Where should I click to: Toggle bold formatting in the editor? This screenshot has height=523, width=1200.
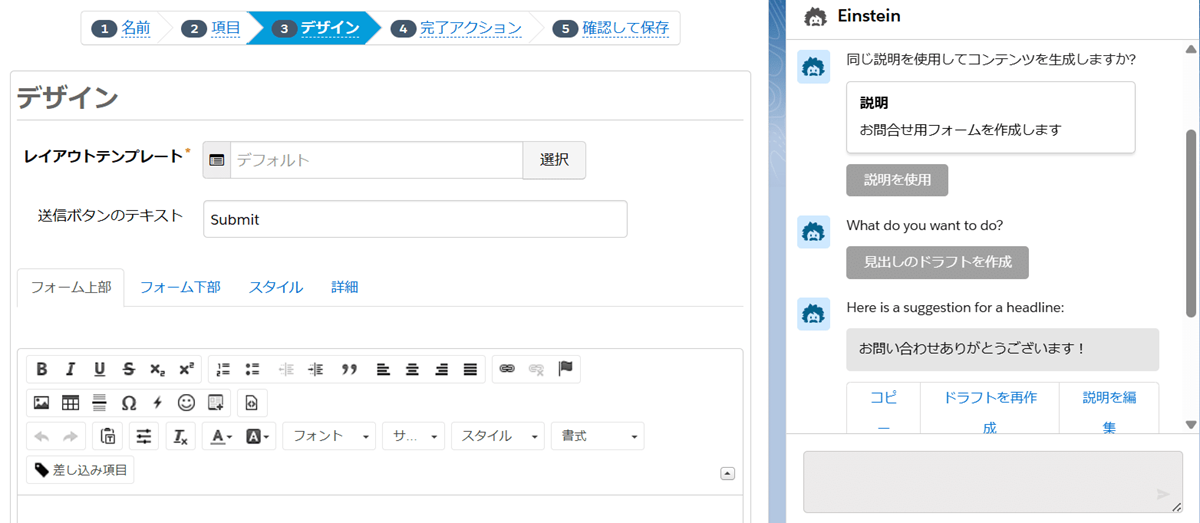pos(42,369)
